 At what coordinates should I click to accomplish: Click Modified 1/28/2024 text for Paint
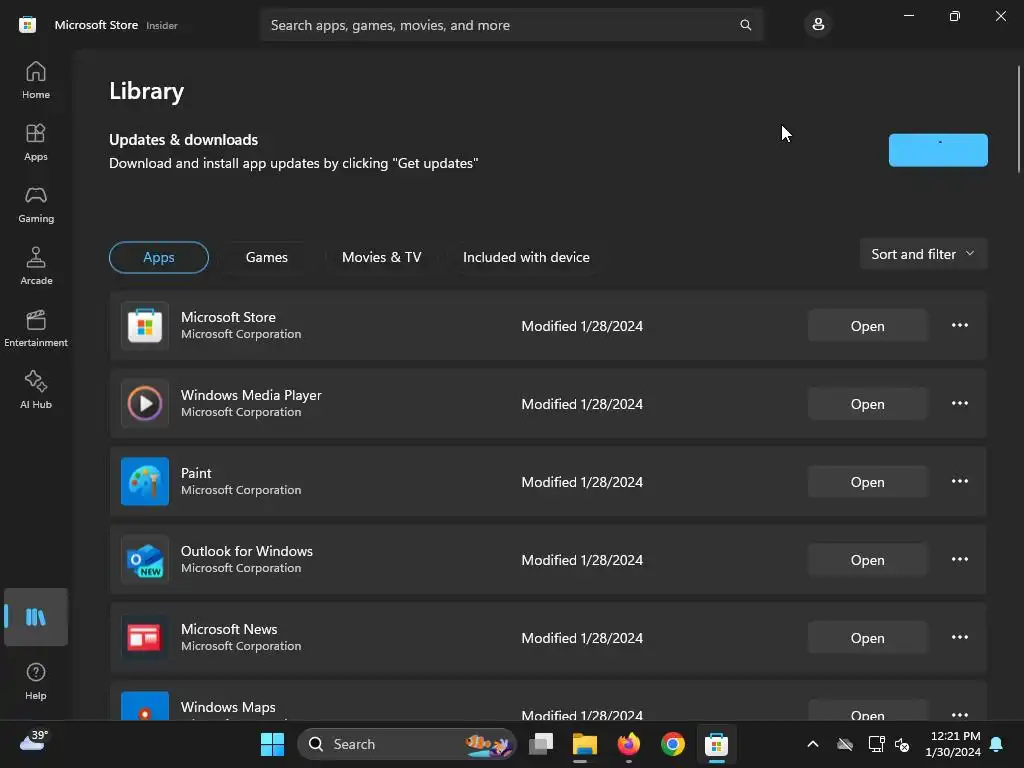coord(582,482)
